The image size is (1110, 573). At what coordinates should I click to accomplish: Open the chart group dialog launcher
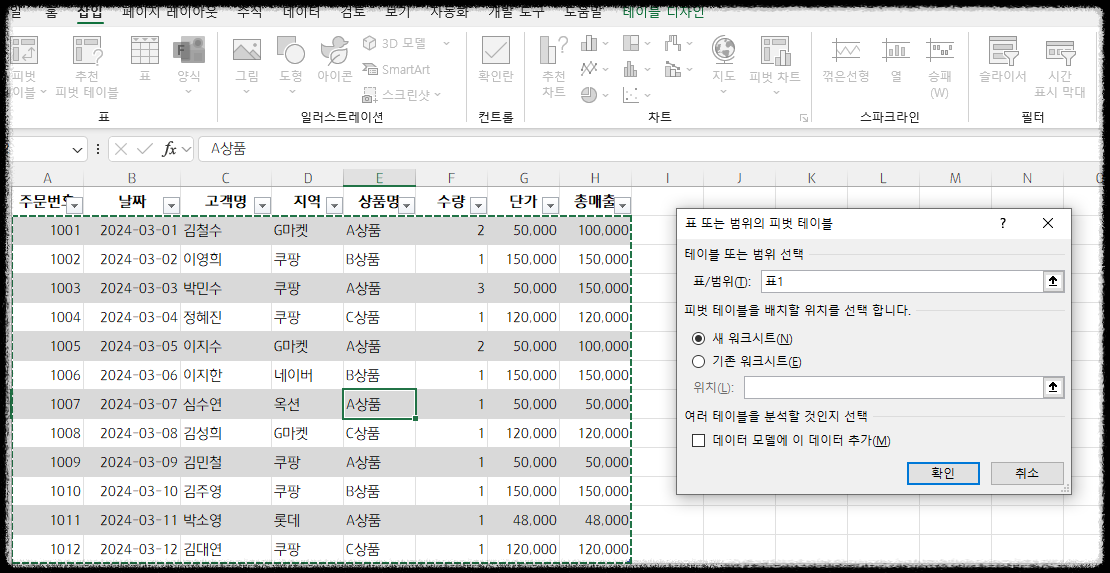point(803,118)
